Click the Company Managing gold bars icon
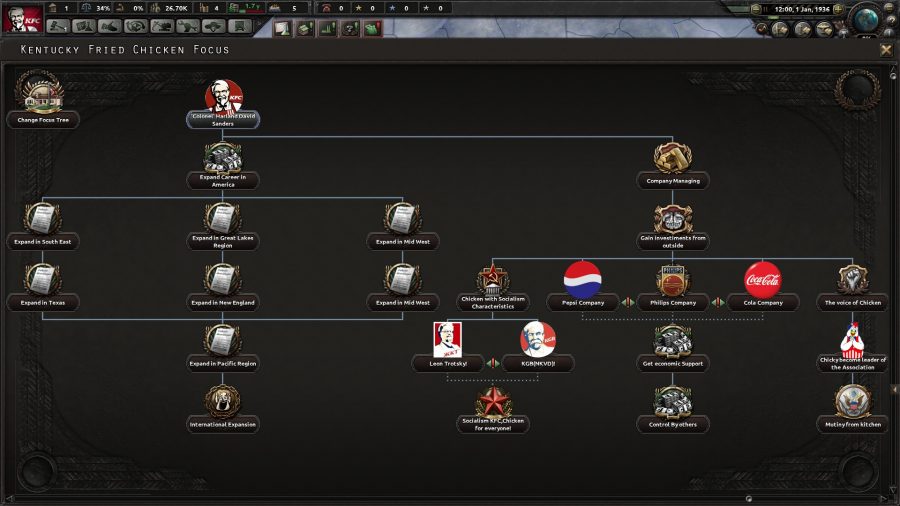Image resolution: width=900 pixels, height=506 pixels. point(673,157)
